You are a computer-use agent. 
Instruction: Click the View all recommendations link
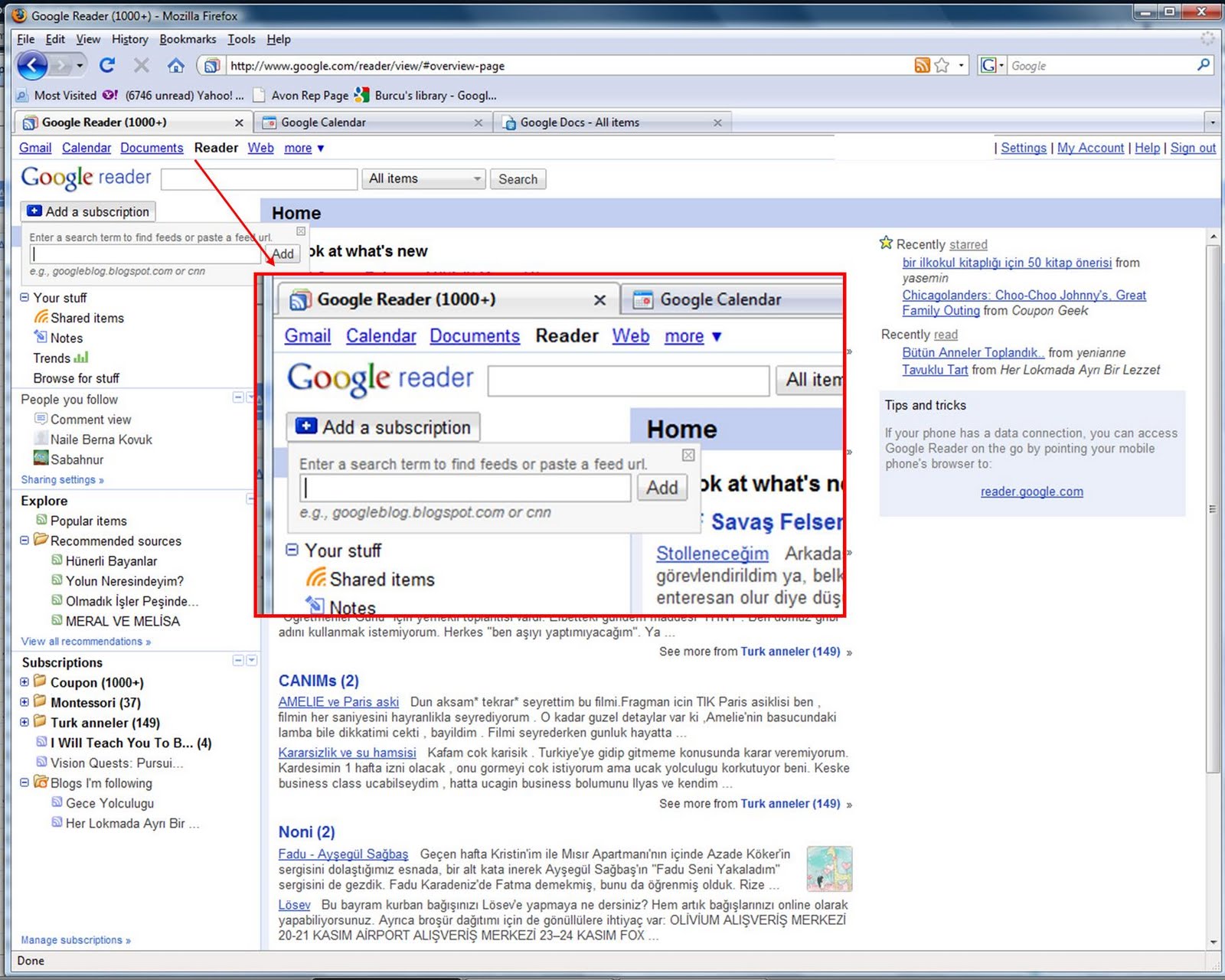[86, 641]
